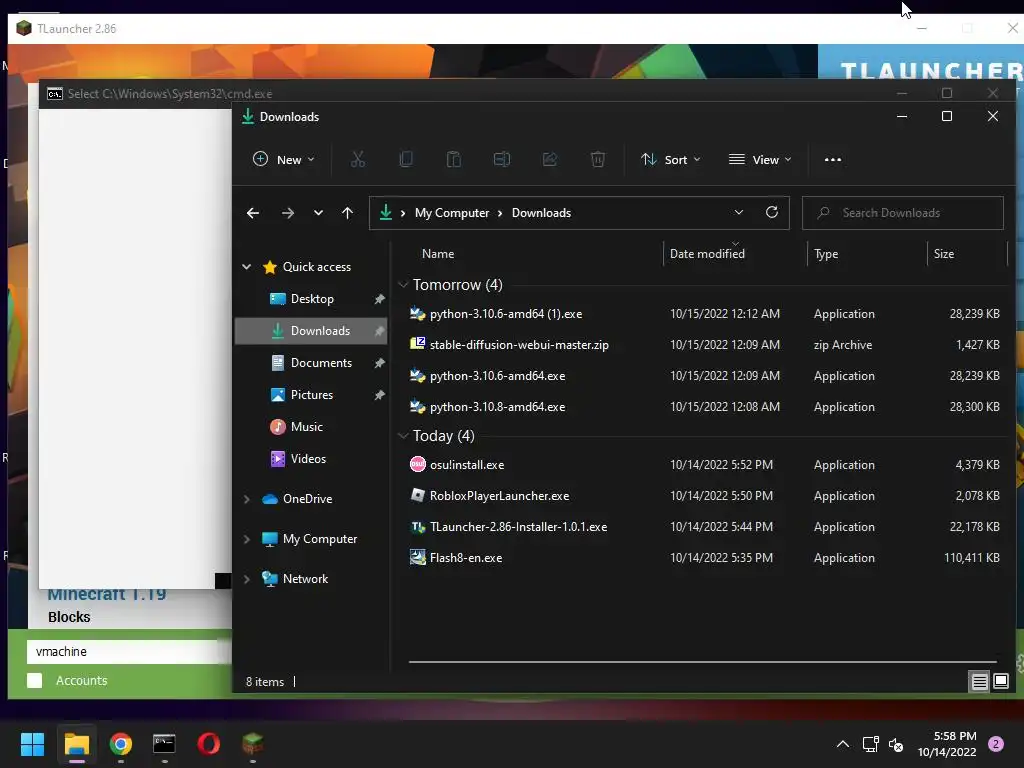Image resolution: width=1024 pixels, height=768 pixels.
Task: Select the osu!install.exe file icon
Action: tap(417, 464)
